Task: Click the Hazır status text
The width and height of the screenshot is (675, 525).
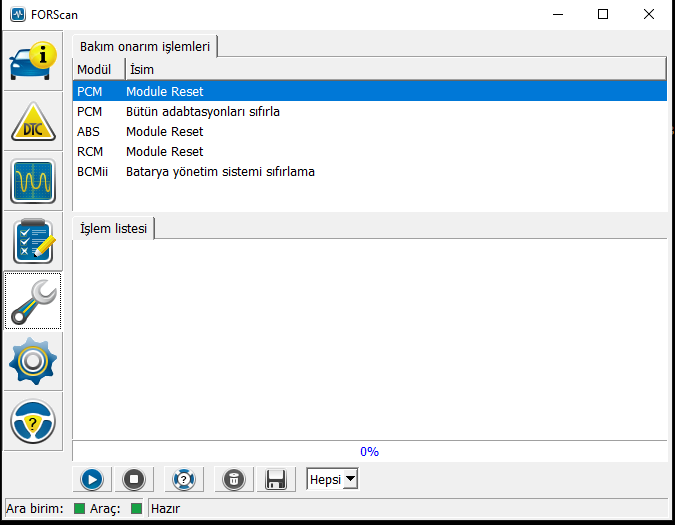Action: pyautogui.click(x=165, y=509)
